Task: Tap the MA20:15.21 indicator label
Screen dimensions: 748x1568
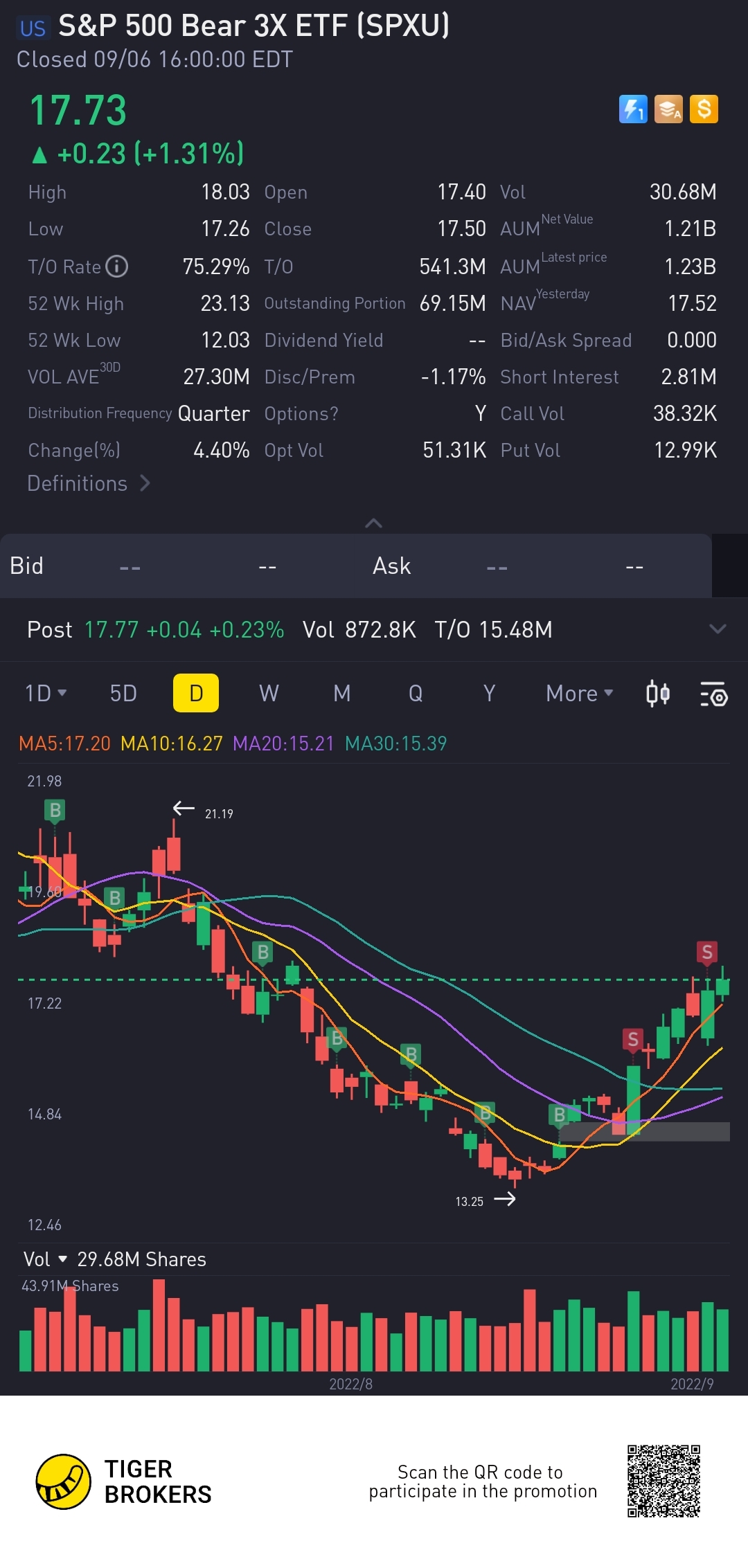Action: [x=283, y=744]
